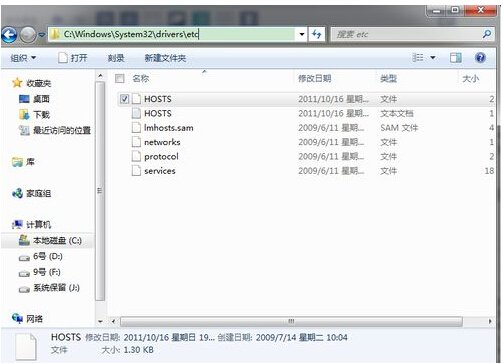Sort by the 名称 column header
This screenshot has height=364, width=504.
pyautogui.click(x=141, y=79)
